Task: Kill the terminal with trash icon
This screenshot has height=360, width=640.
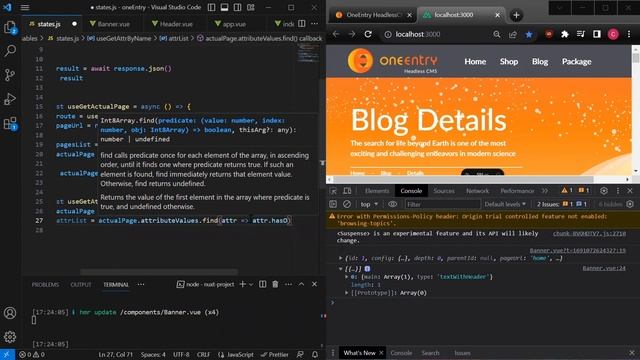Action: [x=275, y=284]
